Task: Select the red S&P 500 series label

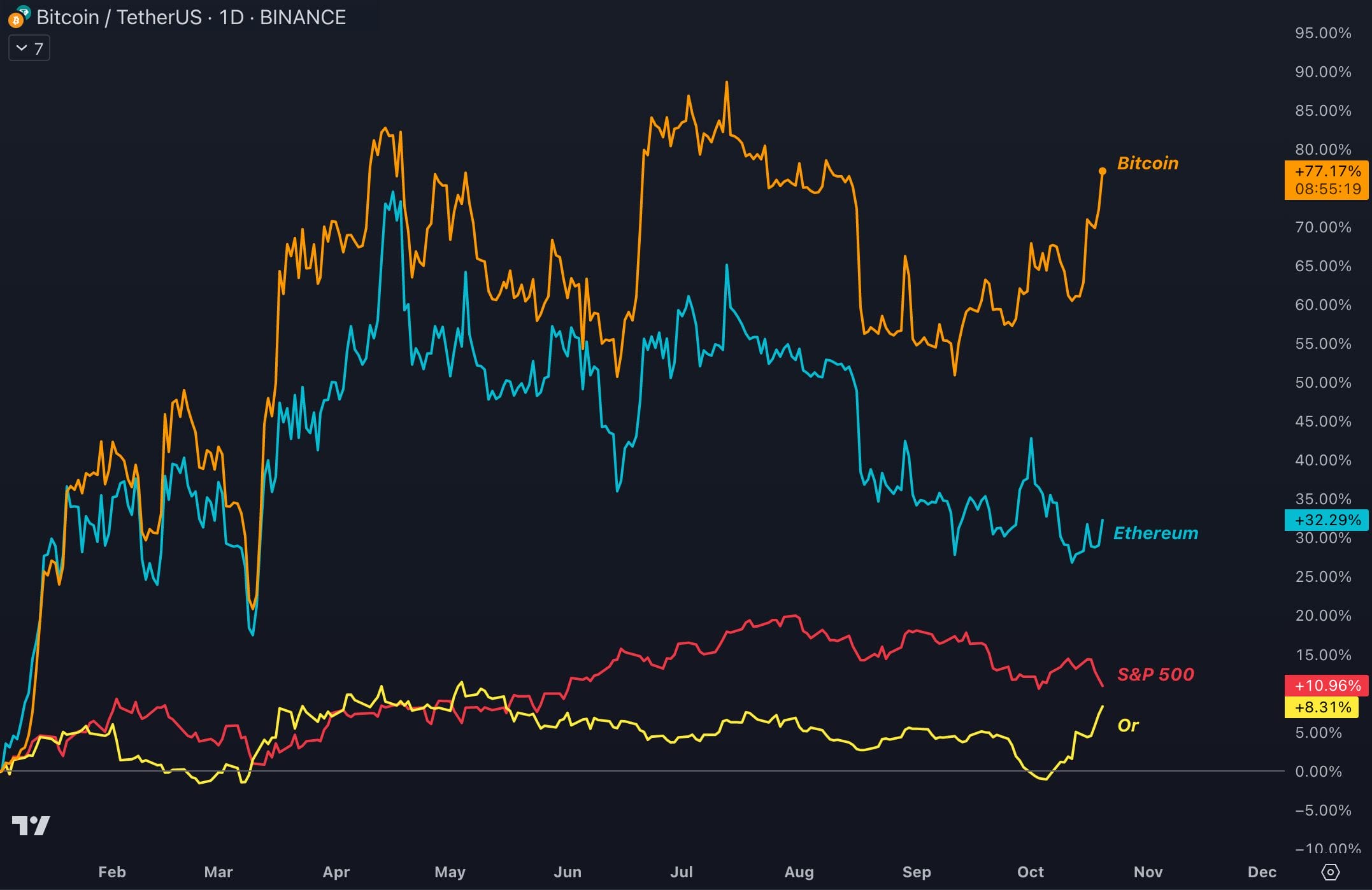Action: pos(1155,674)
